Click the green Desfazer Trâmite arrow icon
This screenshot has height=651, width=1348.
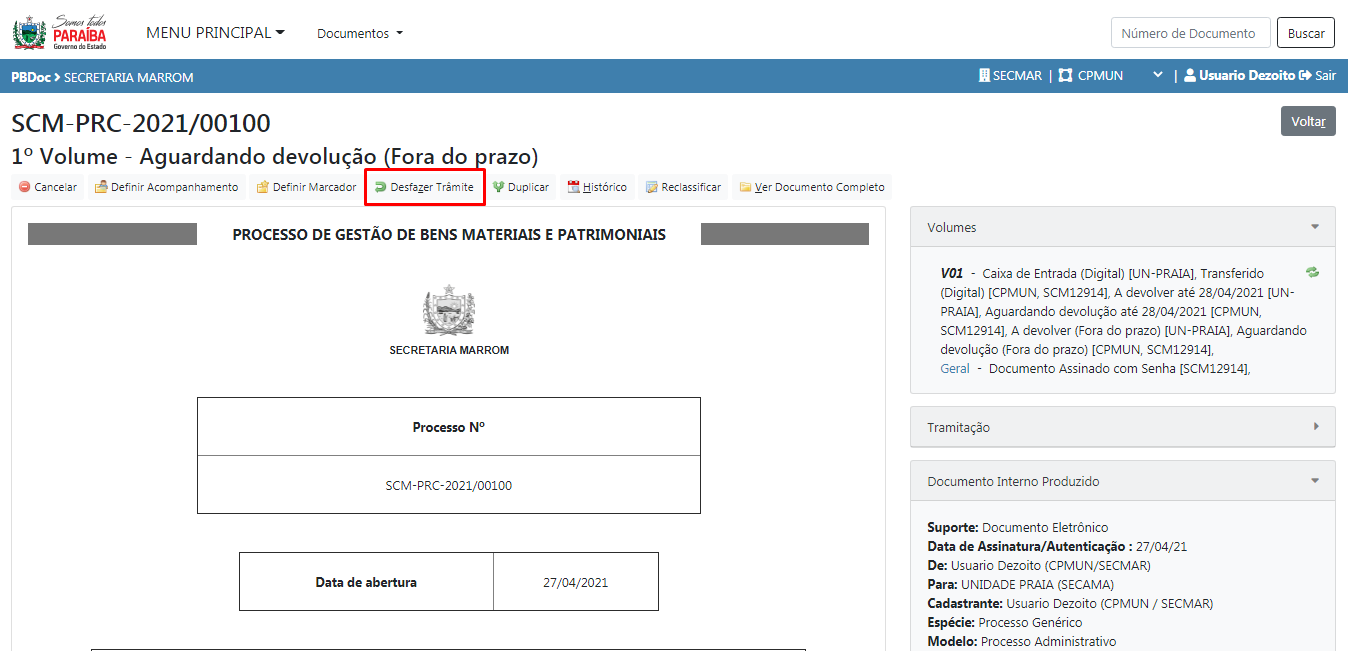pos(380,187)
